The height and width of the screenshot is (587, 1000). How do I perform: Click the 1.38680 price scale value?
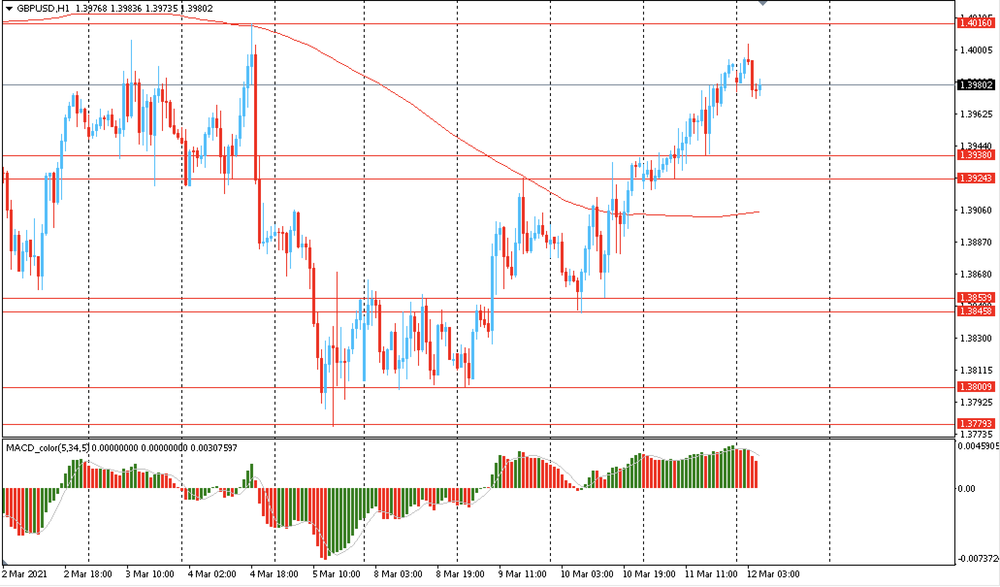tap(976, 274)
